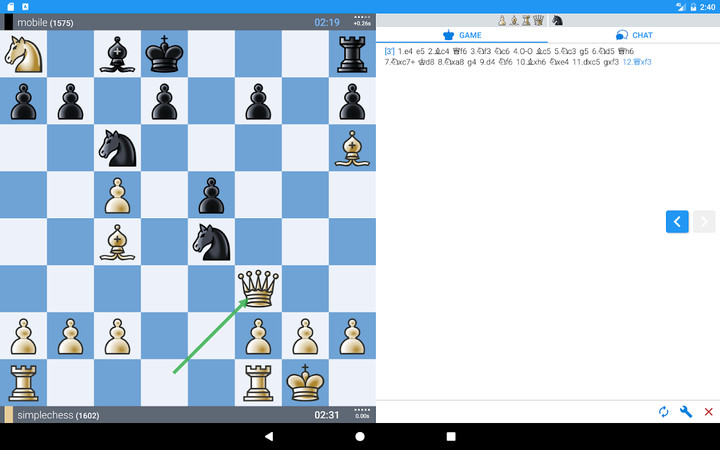Tap the red X icon
Viewport: 720px width, 450px height.
pyautogui.click(x=708, y=411)
